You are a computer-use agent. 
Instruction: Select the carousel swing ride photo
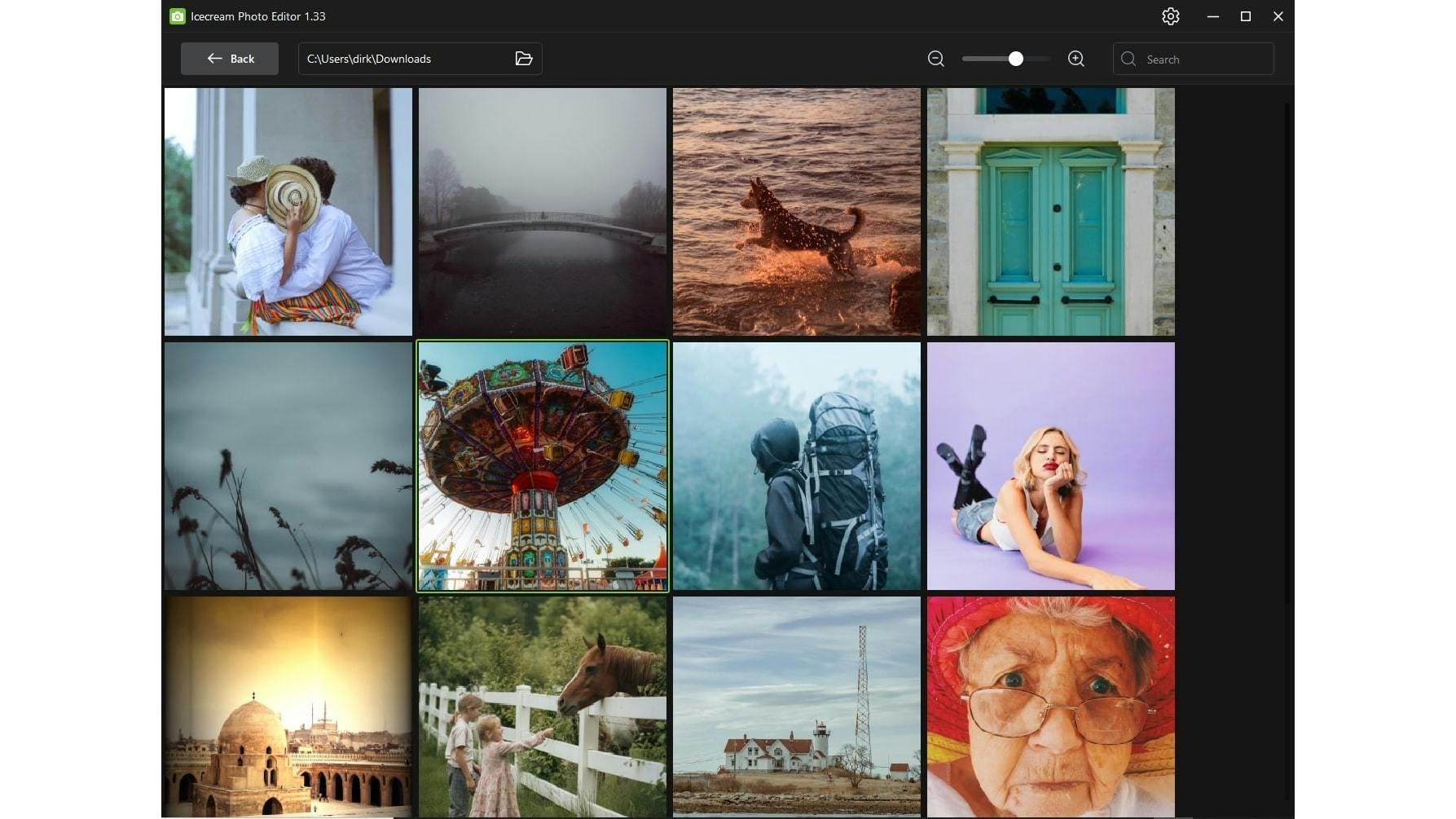(x=543, y=466)
